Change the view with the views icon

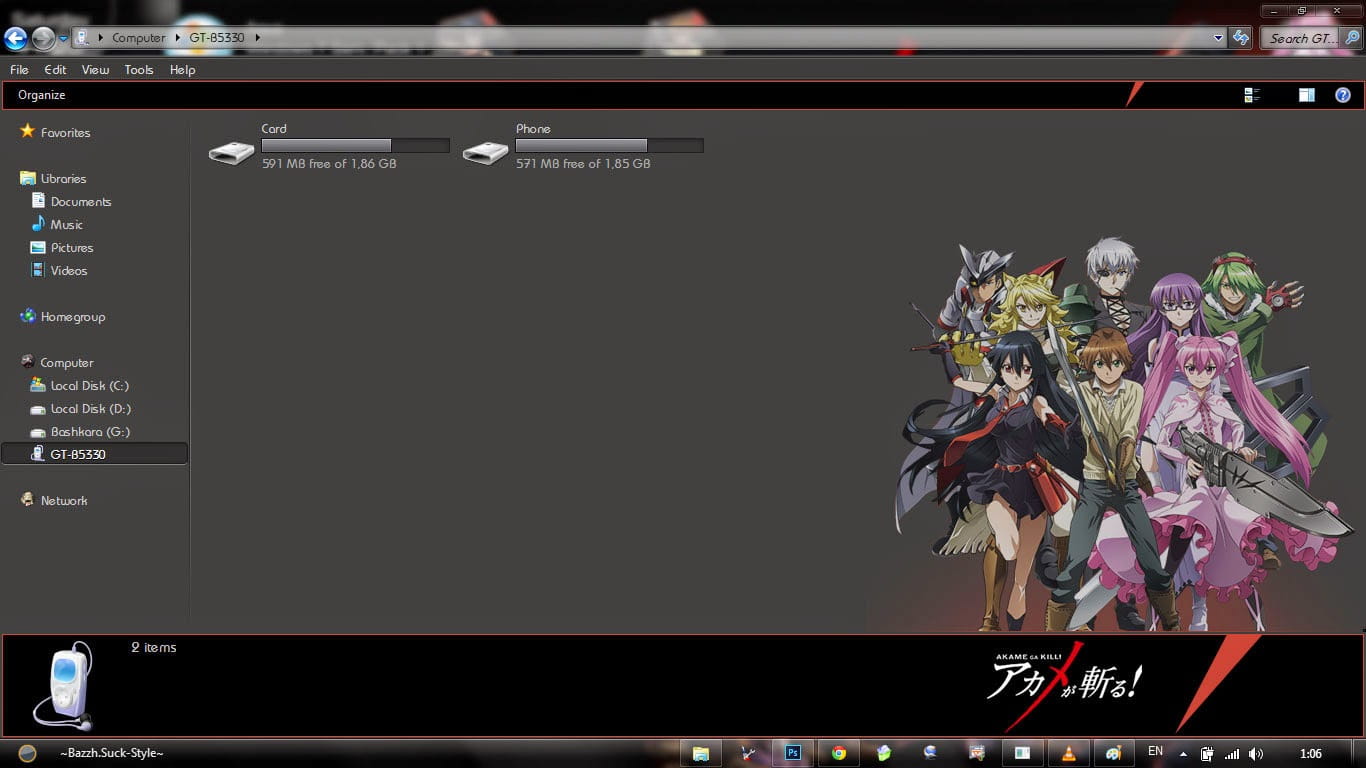coord(1252,95)
